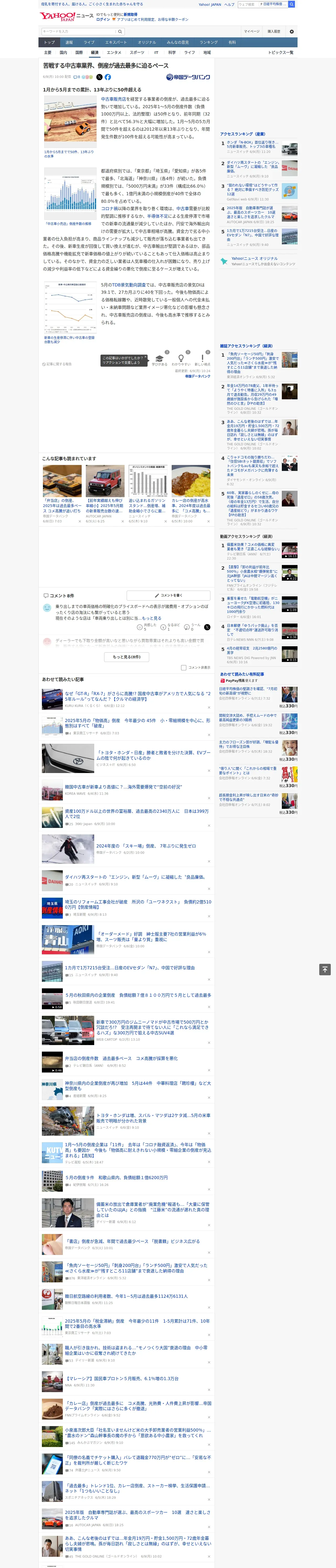Screen dimensions: 336x1568
Task: Share the article on X
Action: (x=99, y=77)
